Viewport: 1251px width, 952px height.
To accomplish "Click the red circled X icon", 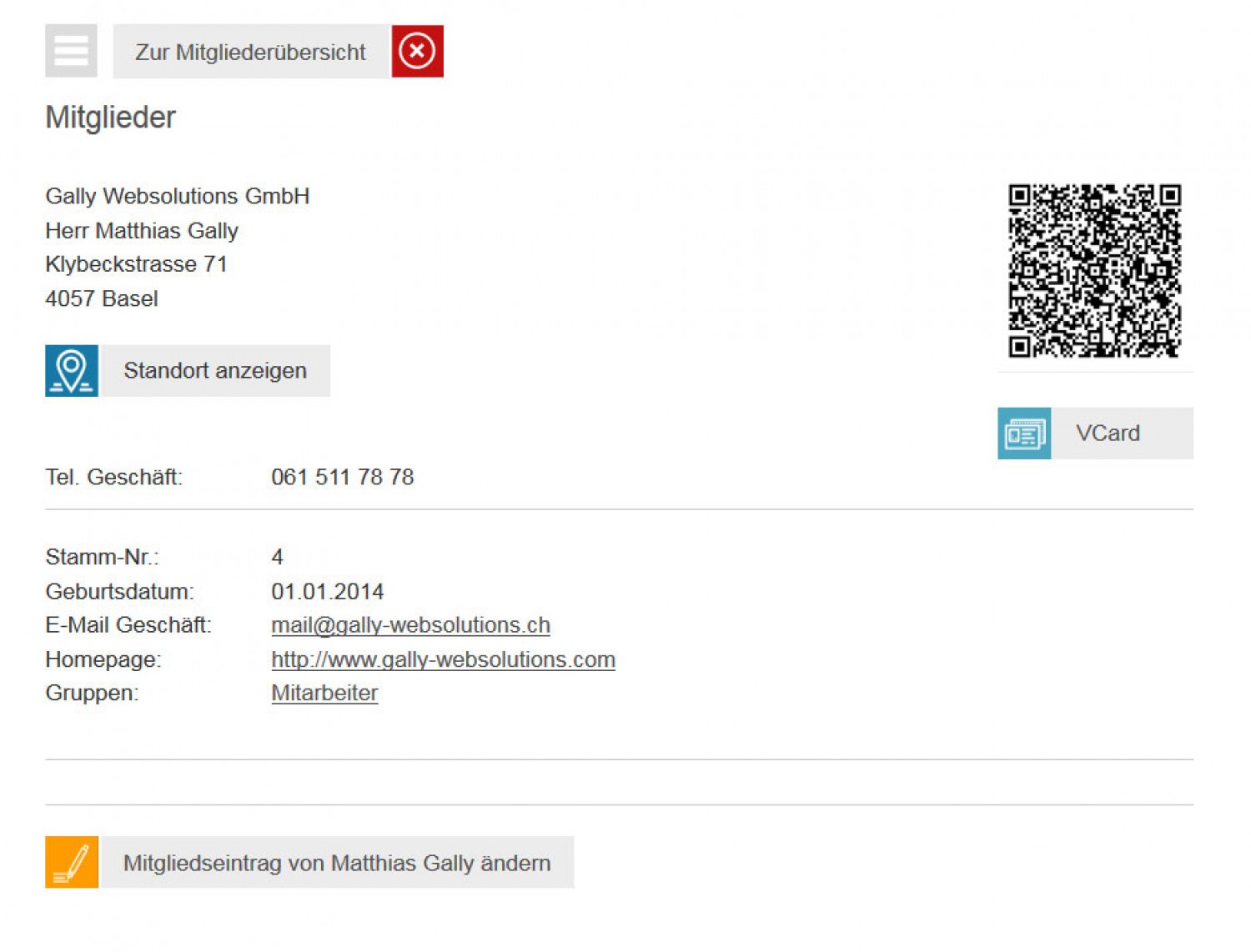I will (x=417, y=51).
